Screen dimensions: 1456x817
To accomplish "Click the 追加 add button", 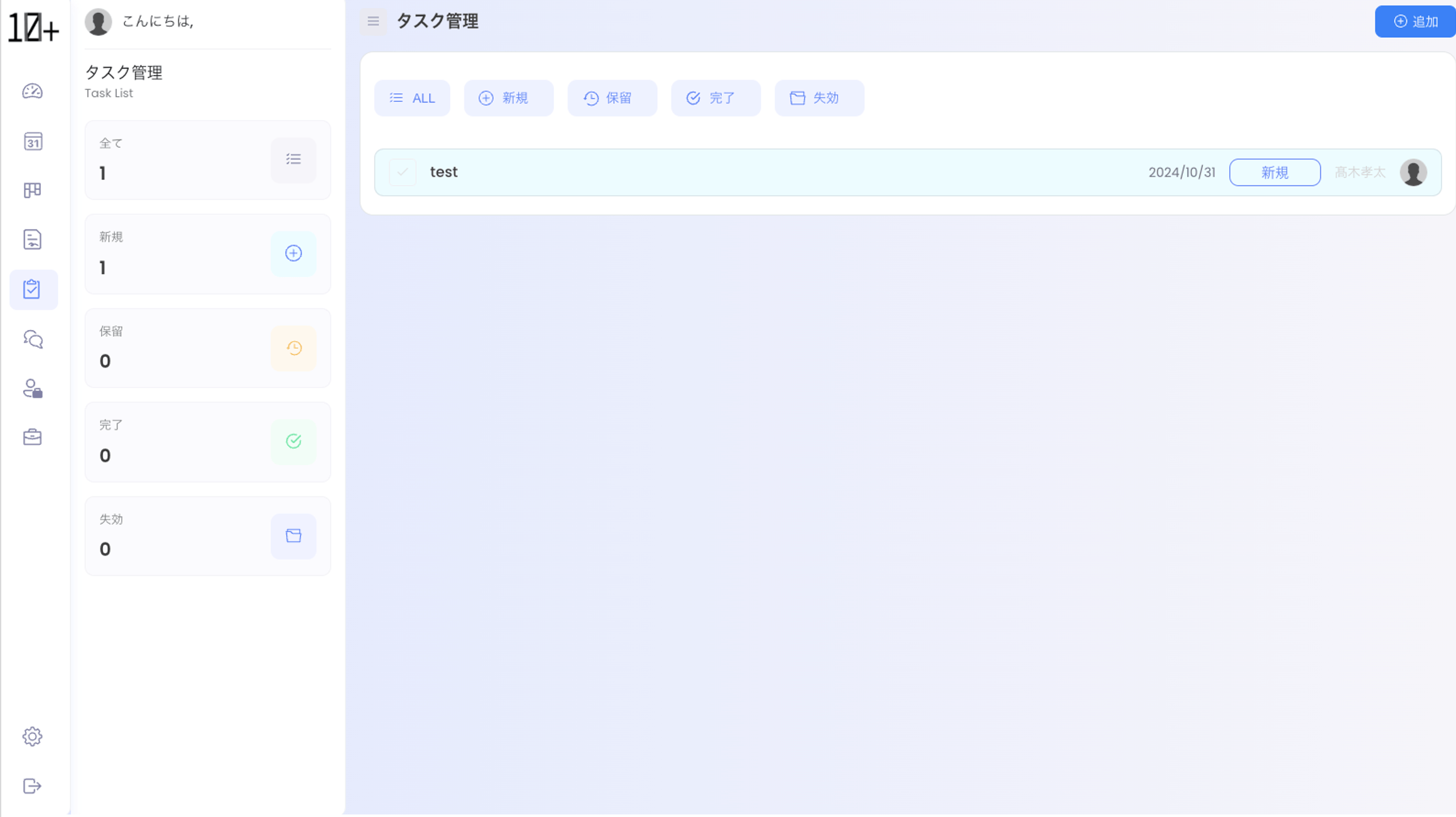I will pos(1415,21).
